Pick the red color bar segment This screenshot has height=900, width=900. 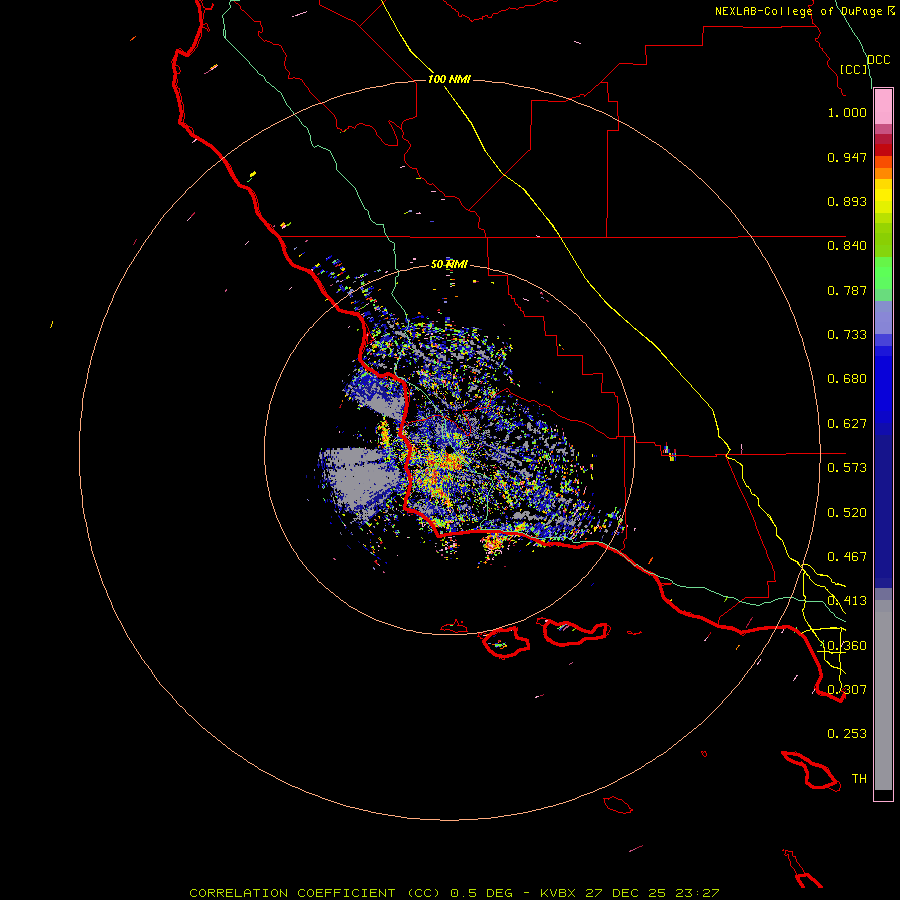click(883, 150)
